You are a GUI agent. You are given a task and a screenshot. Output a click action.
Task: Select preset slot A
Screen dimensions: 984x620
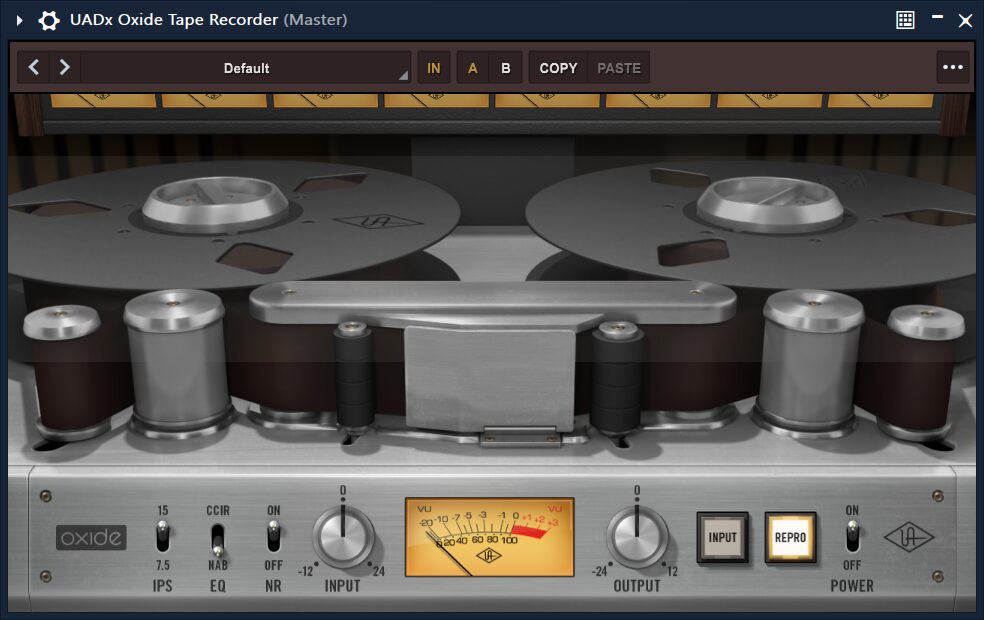coord(473,68)
